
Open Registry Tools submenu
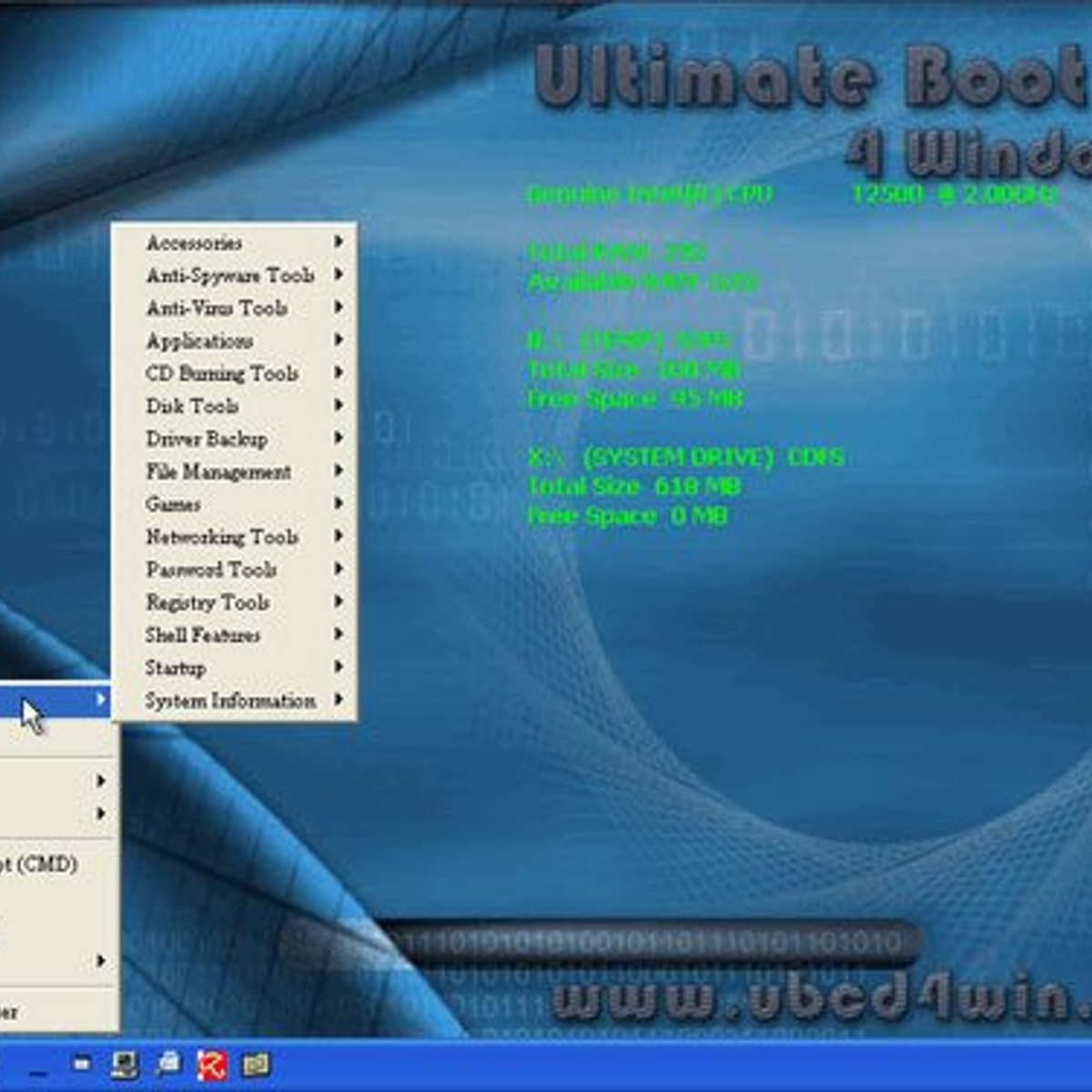(x=207, y=602)
